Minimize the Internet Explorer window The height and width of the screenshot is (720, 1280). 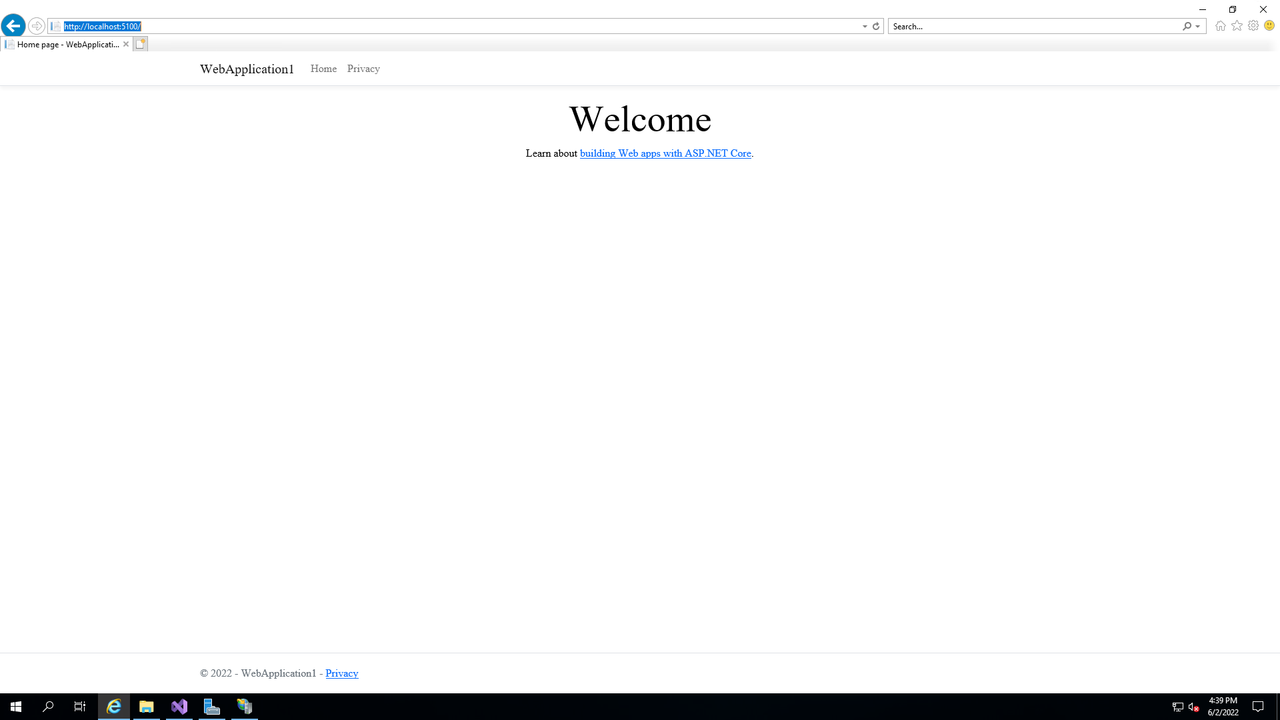tap(1202, 9)
